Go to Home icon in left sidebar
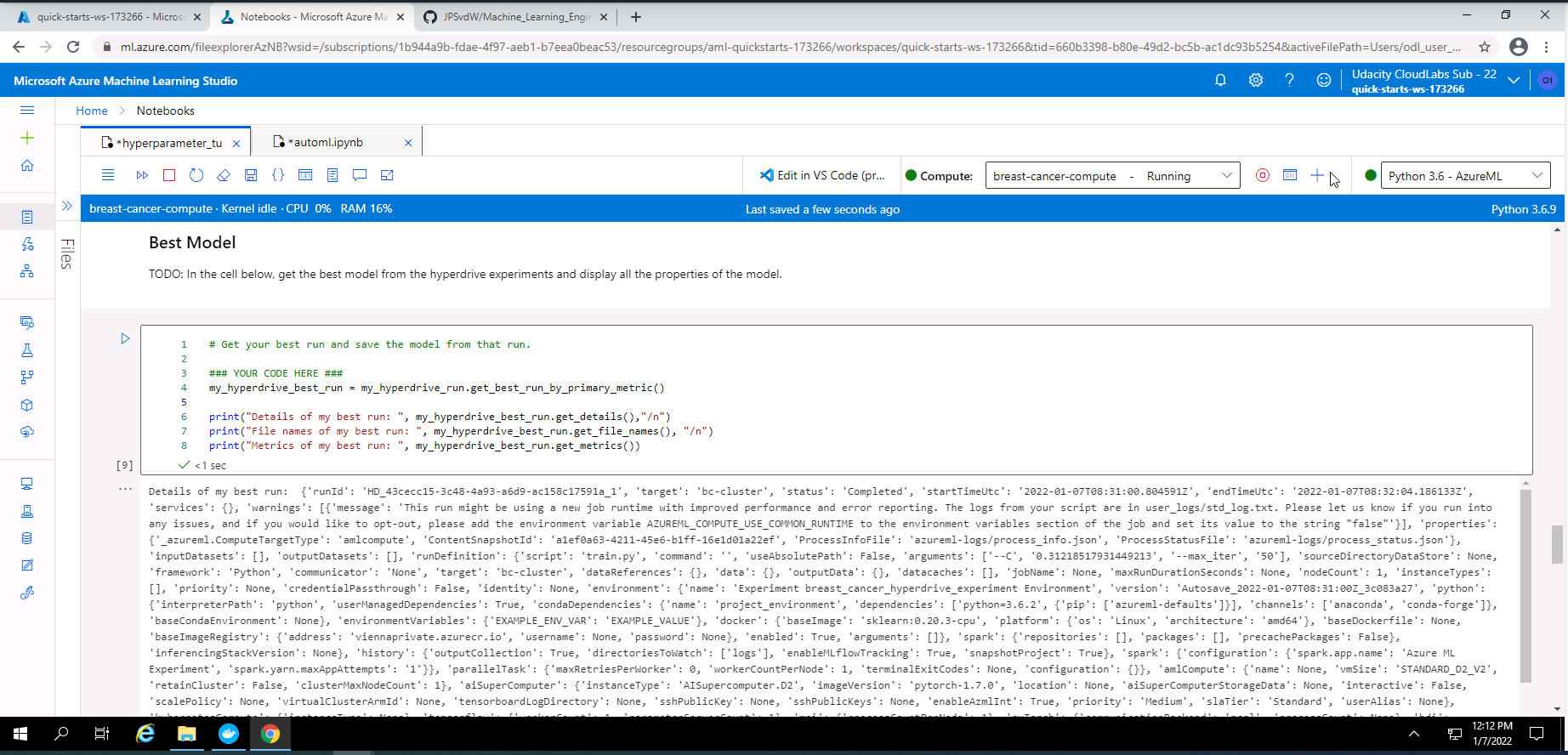The width and height of the screenshot is (1568, 755). pos(27,165)
